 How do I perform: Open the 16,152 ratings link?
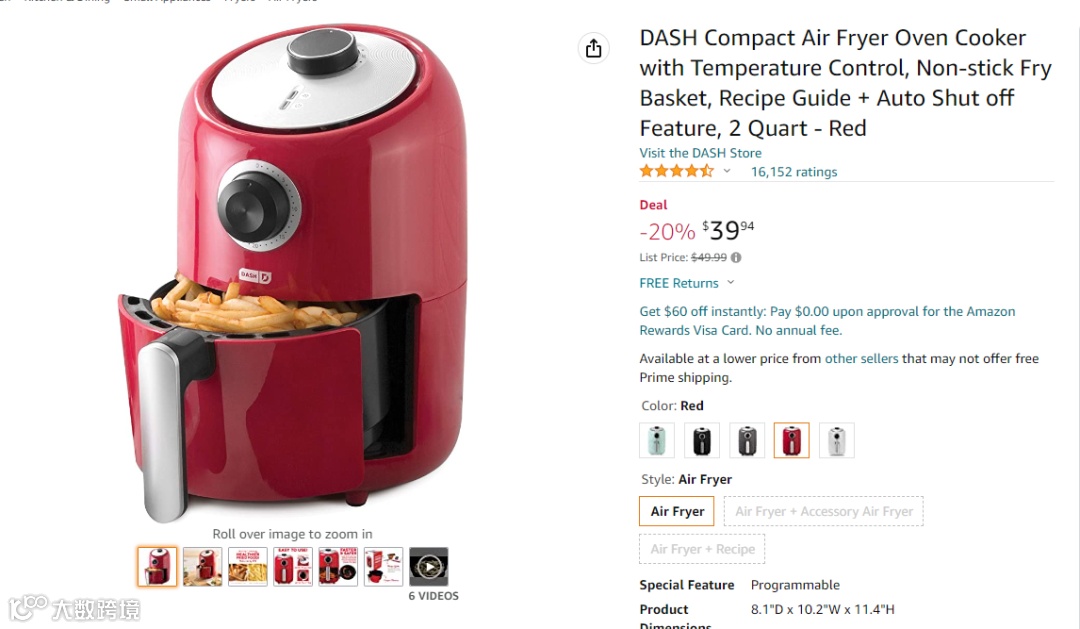(794, 172)
